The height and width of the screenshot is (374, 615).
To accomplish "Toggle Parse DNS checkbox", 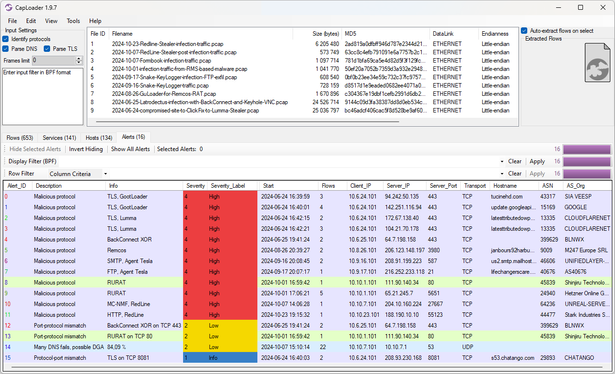I will click(x=5, y=49).
